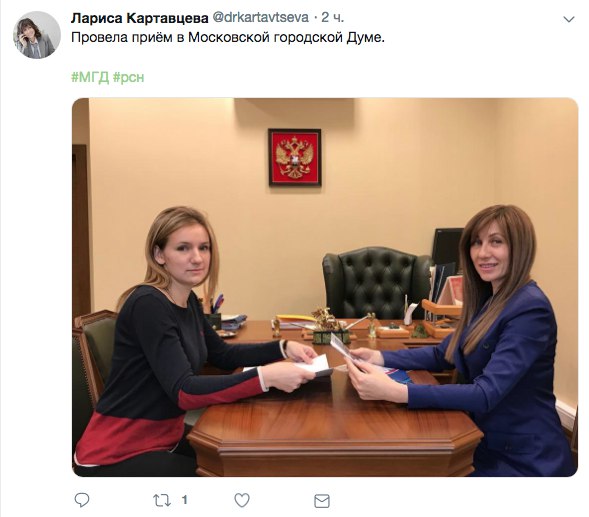
Task: Click the reply speech bubble icon
Action: [x=82, y=500]
